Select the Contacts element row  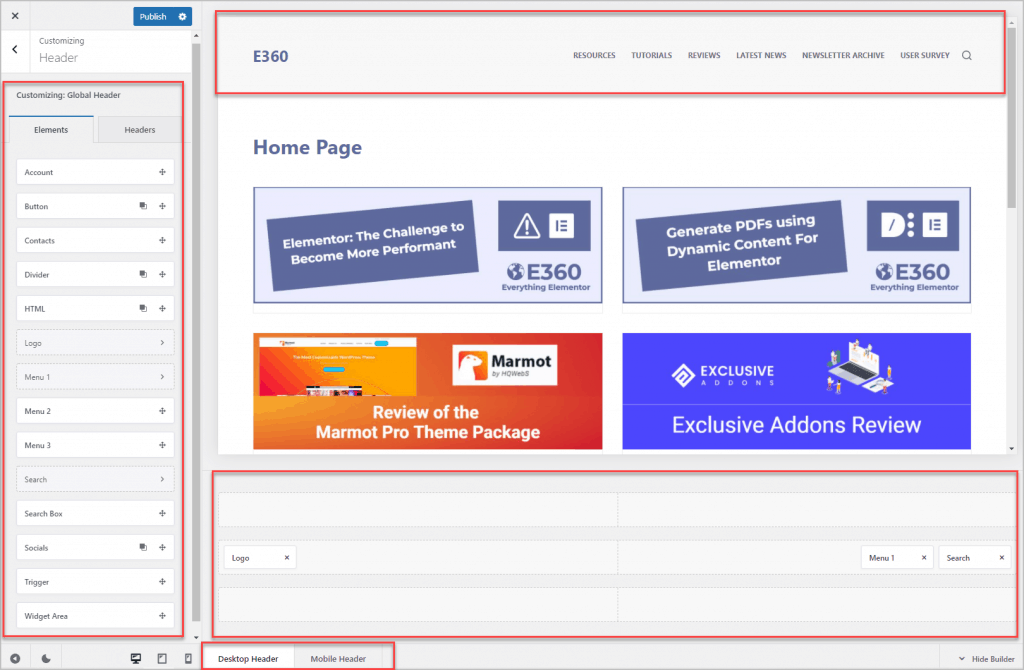coord(95,240)
